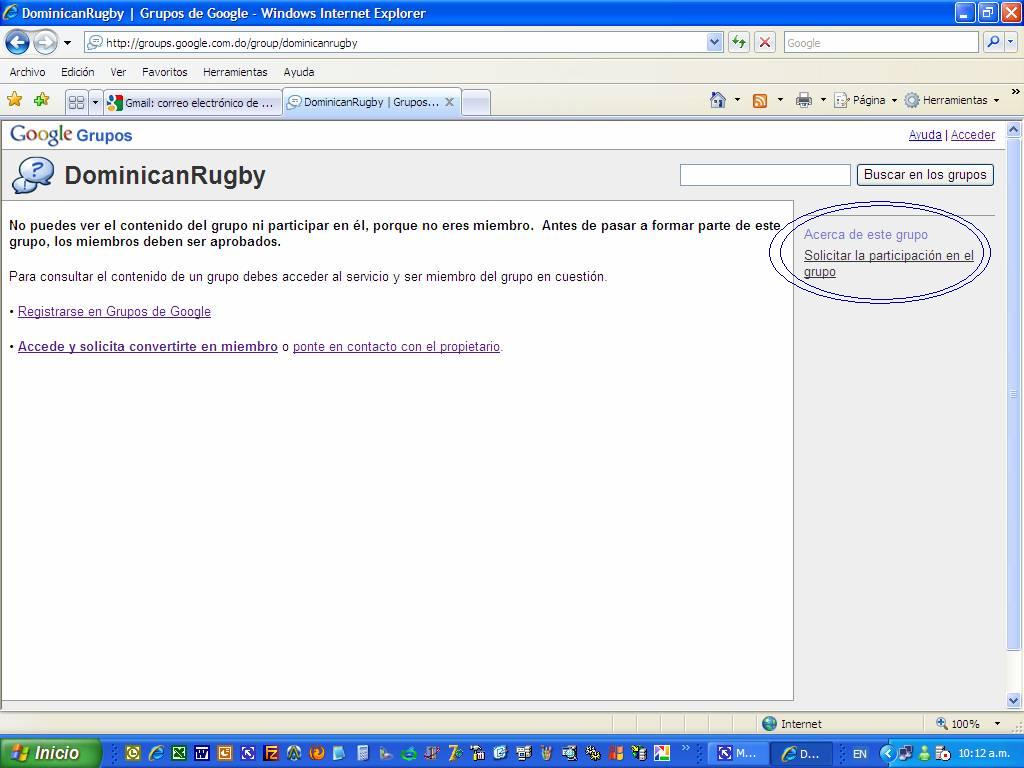The image size is (1024, 768).
Task: Open Registrarse en Grupos de Google link
Action: pyautogui.click(x=114, y=312)
